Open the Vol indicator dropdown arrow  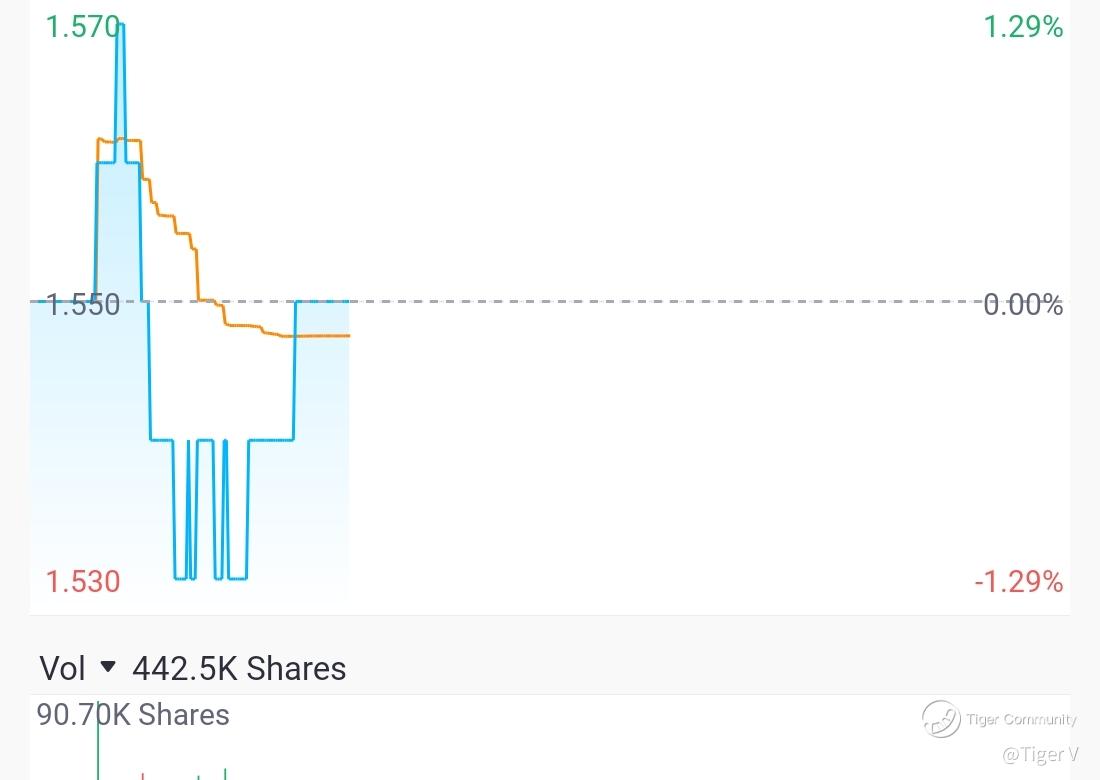108,666
